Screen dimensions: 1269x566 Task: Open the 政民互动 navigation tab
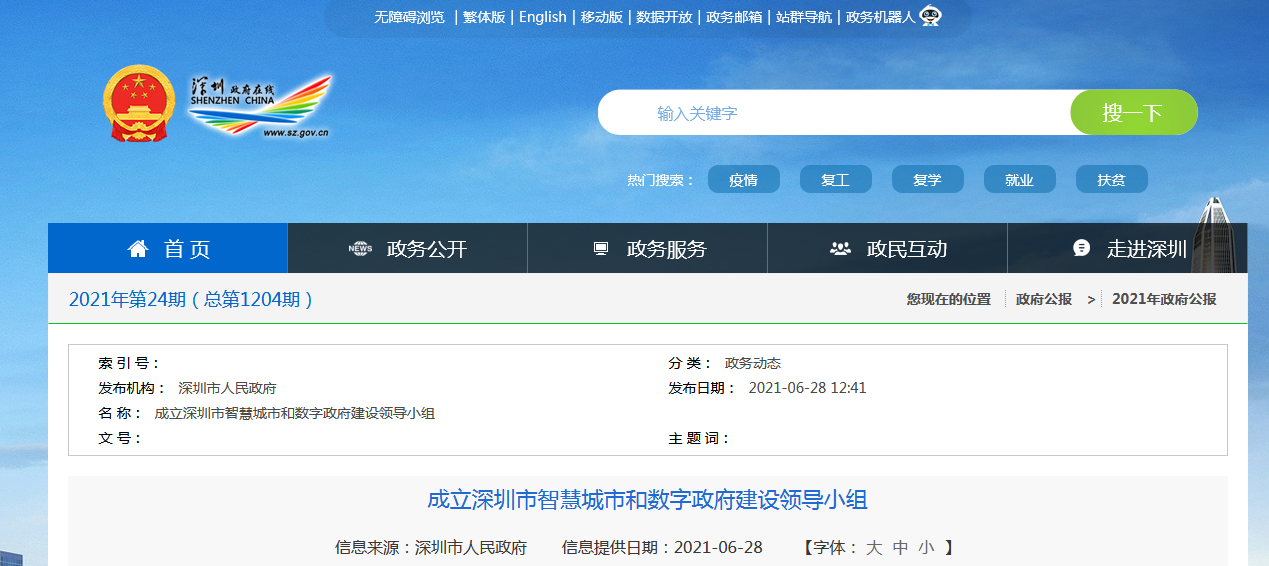pos(888,248)
